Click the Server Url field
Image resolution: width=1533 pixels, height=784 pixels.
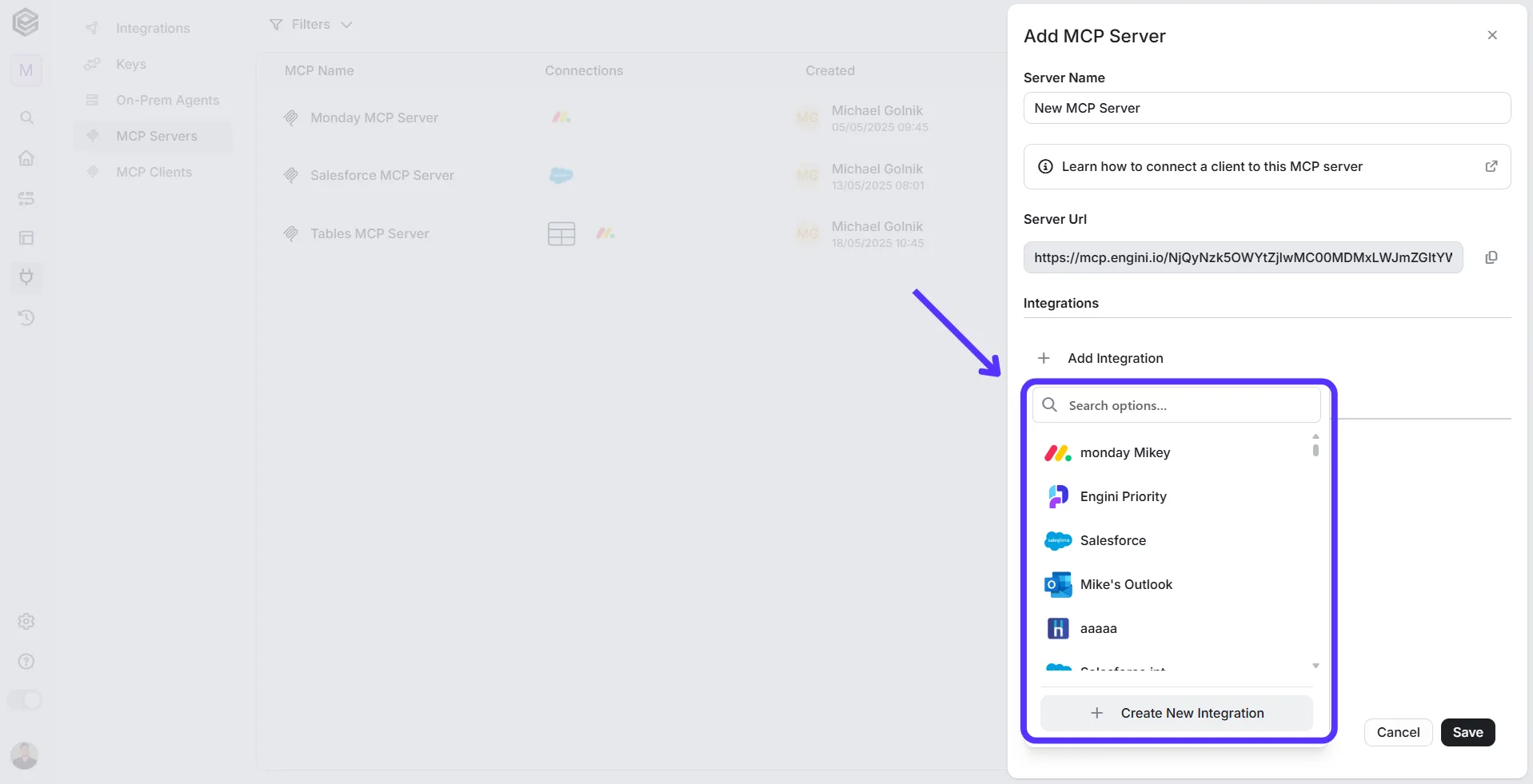pos(1243,257)
